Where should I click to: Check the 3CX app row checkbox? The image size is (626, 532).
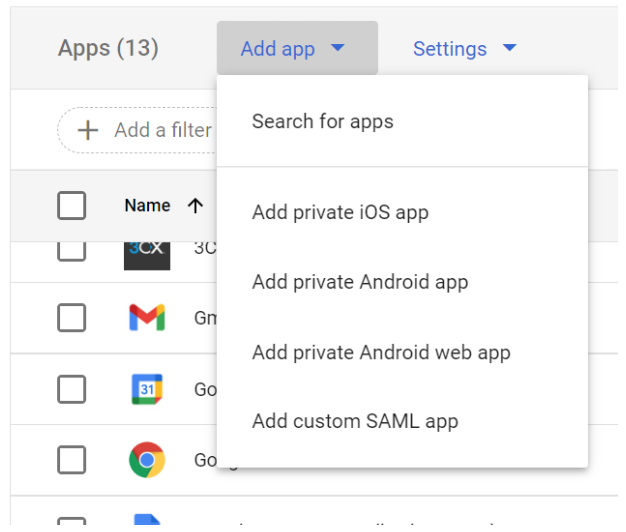point(71,251)
